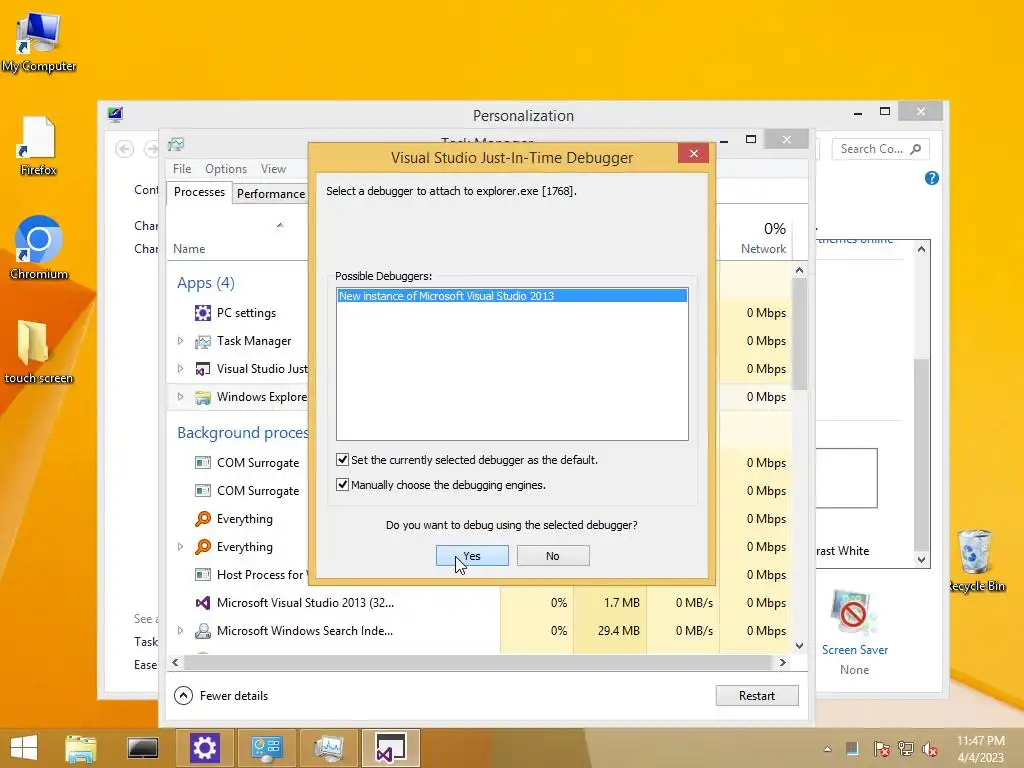Screen dimensions: 1024x768
Task: Open the Windows Start button
Action: (24, 748)
